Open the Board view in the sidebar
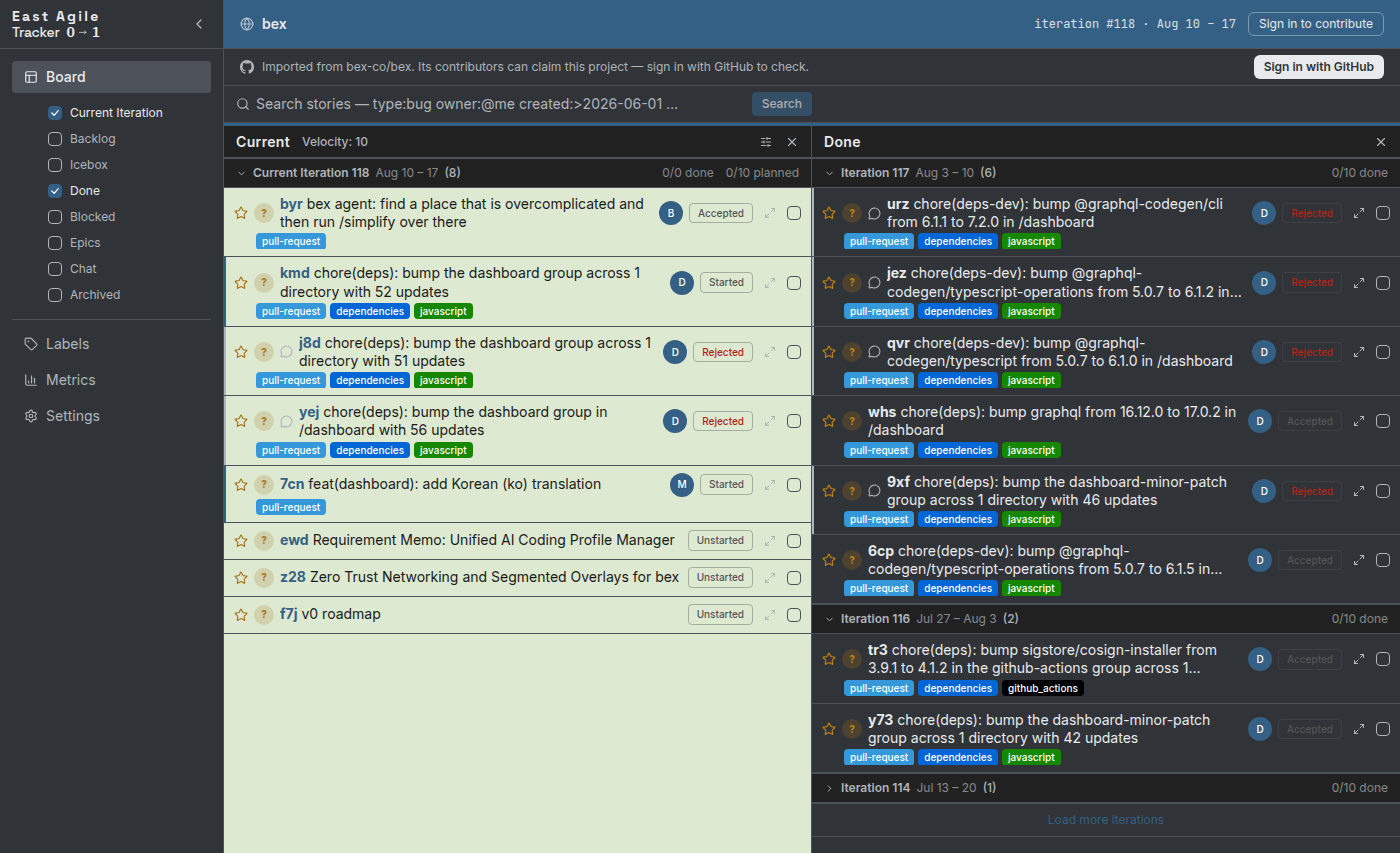 coord(111,77)
